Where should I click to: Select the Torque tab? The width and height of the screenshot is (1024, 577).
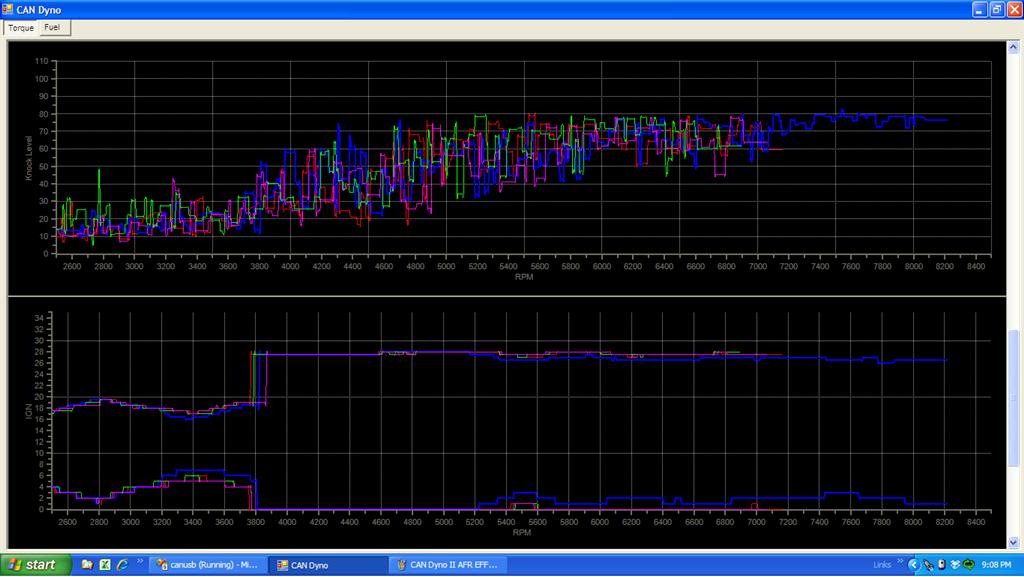click(x=20, y=27)
